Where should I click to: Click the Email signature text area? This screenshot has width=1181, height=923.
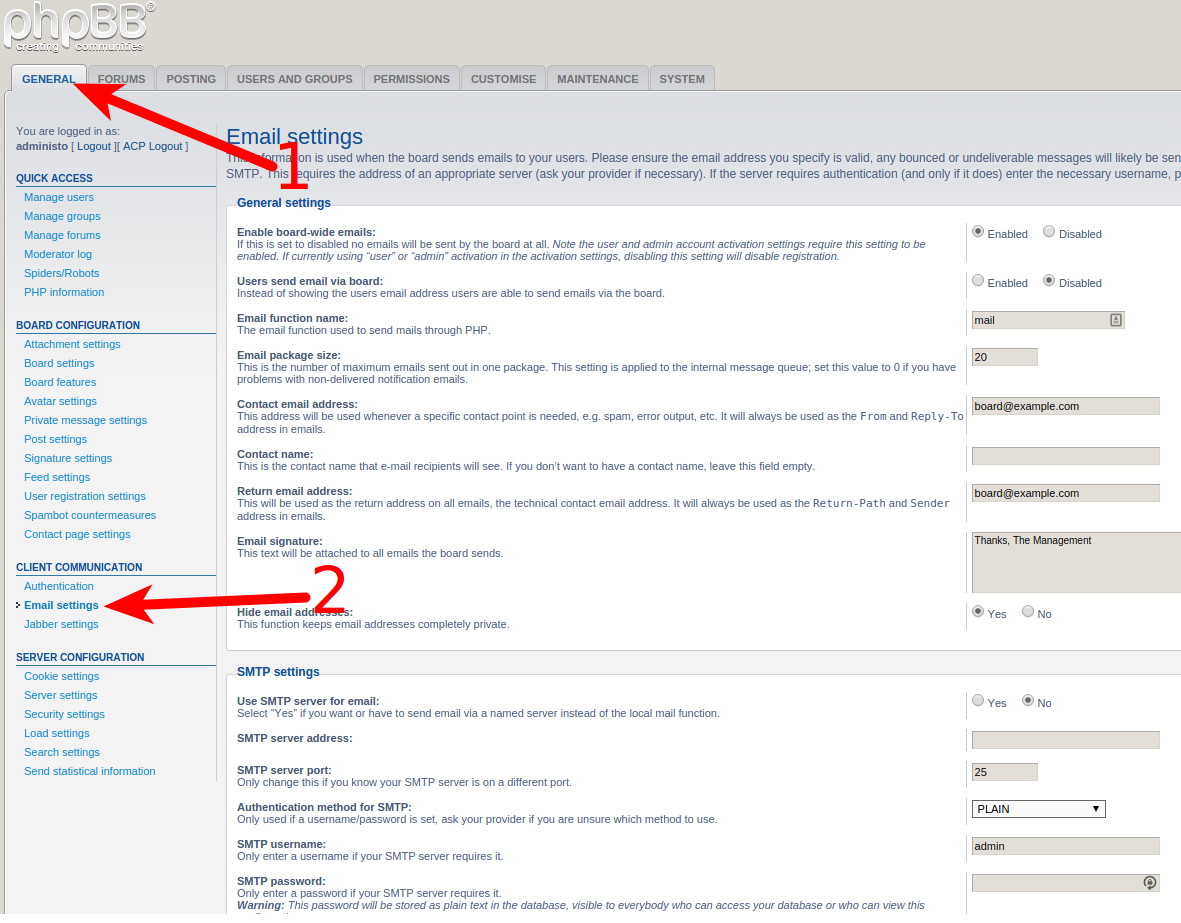(1076, 563)
